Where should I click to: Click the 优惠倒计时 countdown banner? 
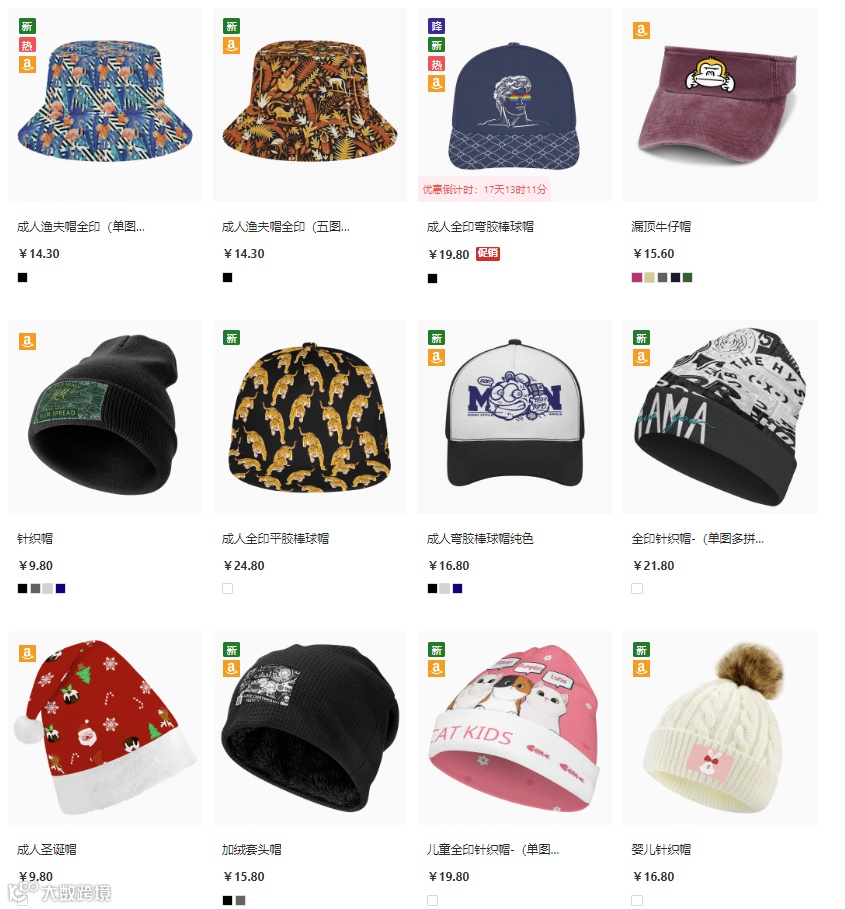pos(485,190)
